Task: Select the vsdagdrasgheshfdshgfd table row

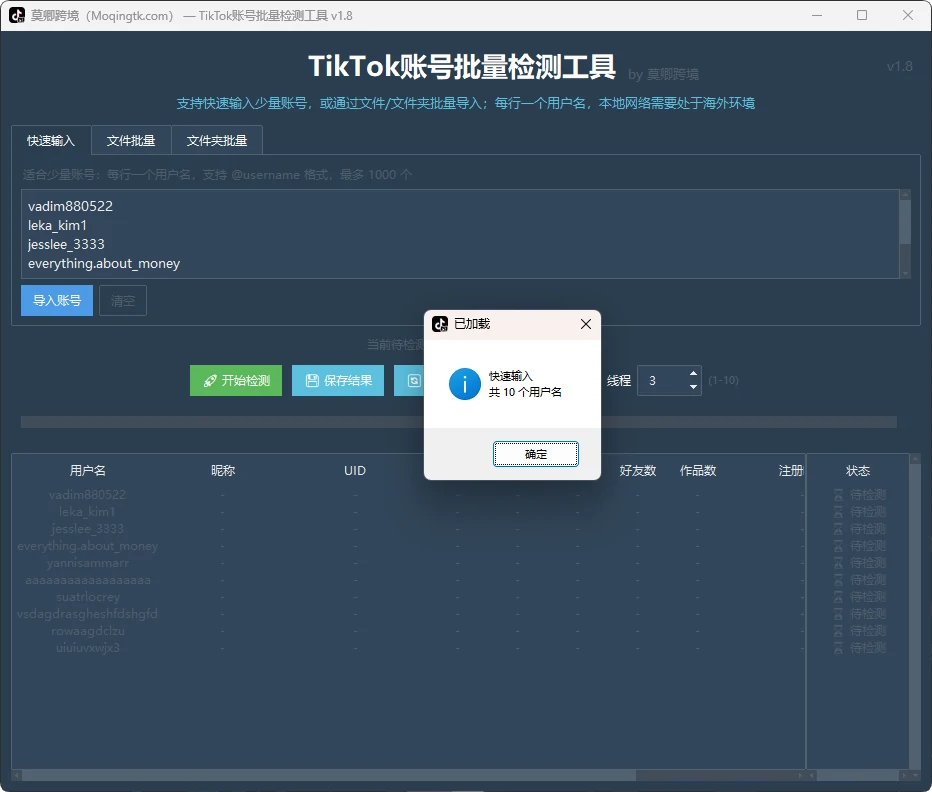Action: (408, 614)
